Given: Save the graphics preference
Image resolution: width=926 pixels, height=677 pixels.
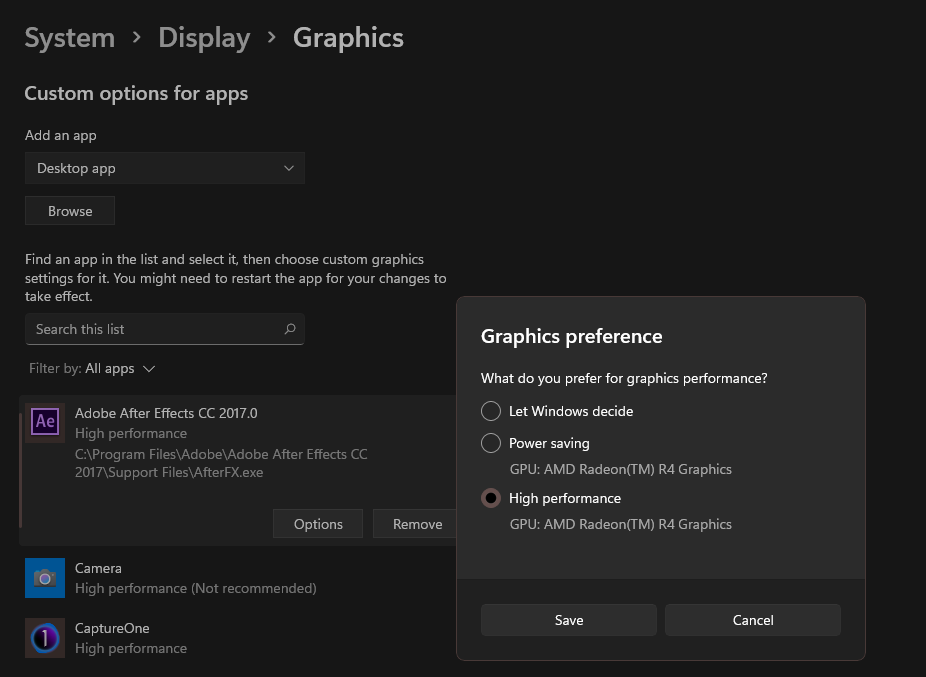Looking at the screenshot, I should pyautogui.click(x=569, y=620).
